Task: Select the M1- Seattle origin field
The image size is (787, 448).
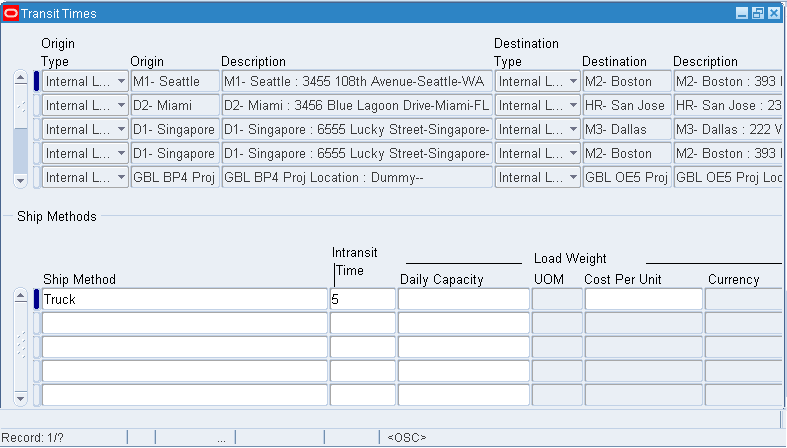Action: [x=175, y=81]
